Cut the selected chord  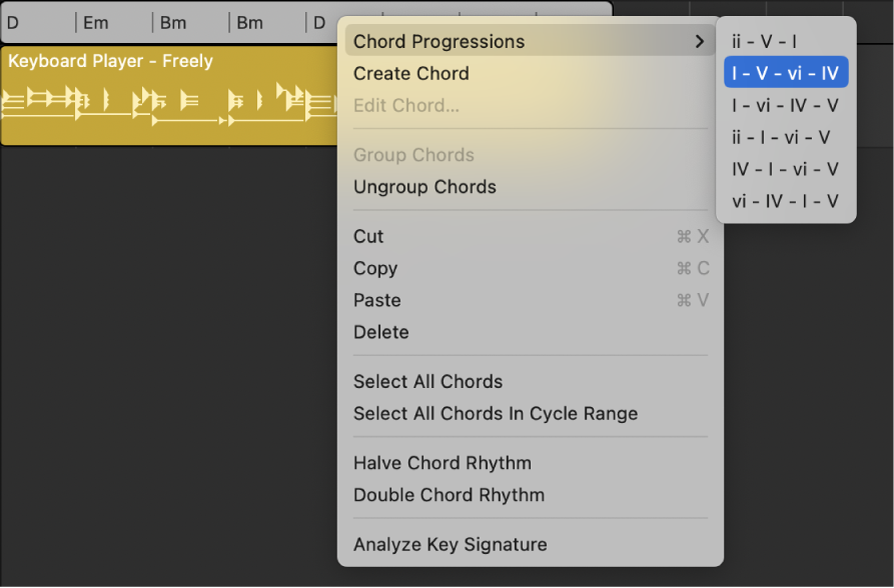pyautogui.click(x=368, y=236)
